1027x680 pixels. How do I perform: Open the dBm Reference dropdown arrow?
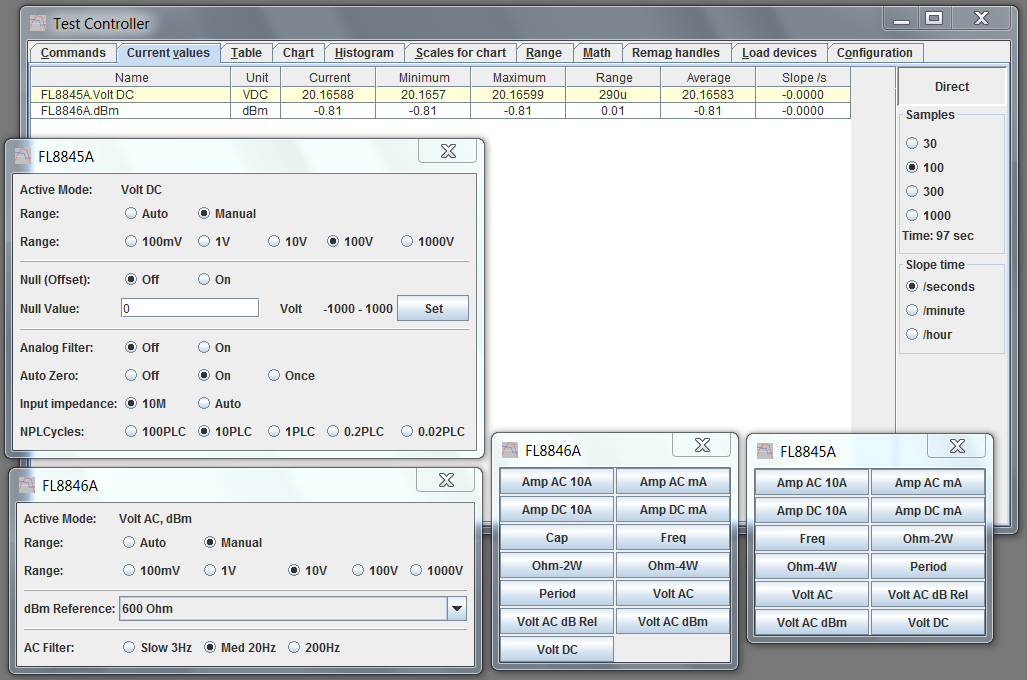coord(456,608)
